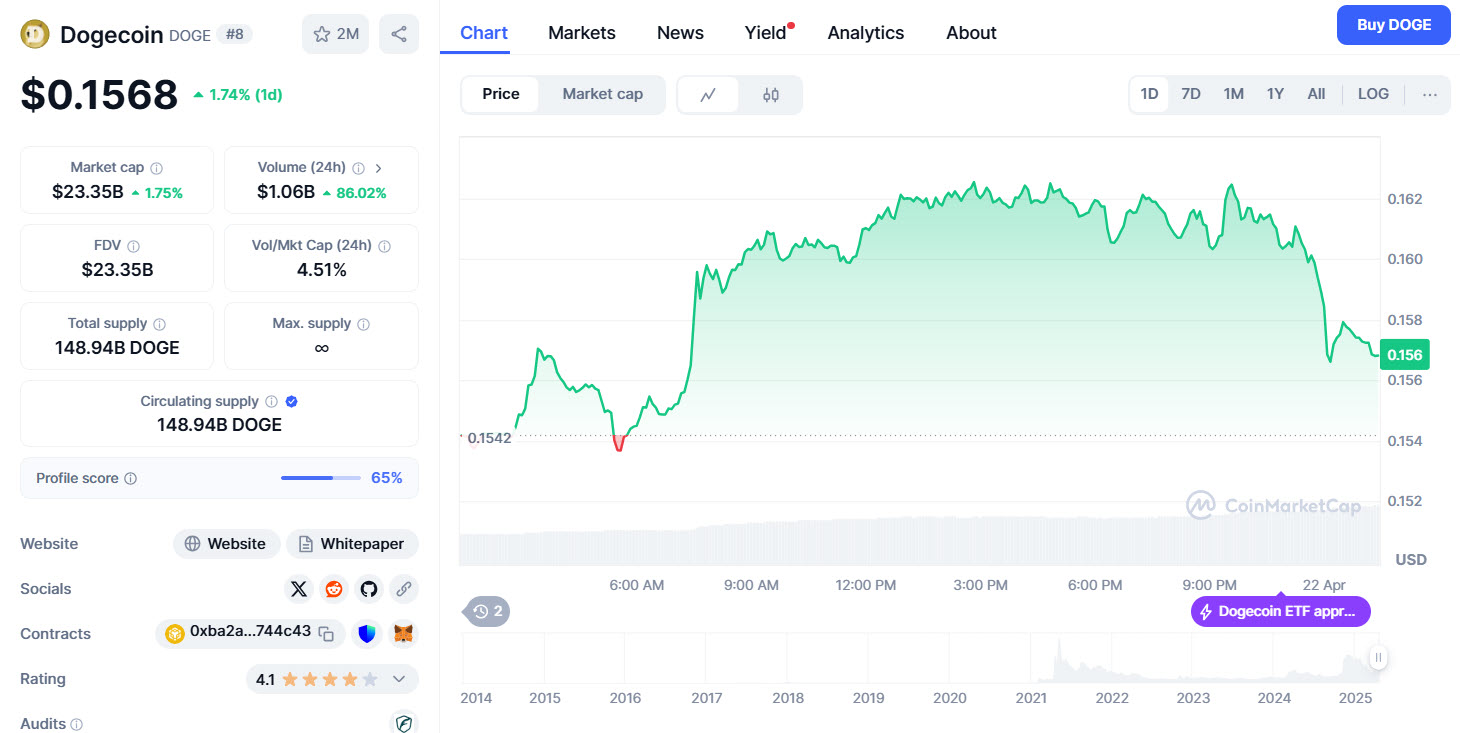The image size is (1460, 733).
Task: Open the Dogecoin ETF event marker
Action: [x=1280, y=612]
